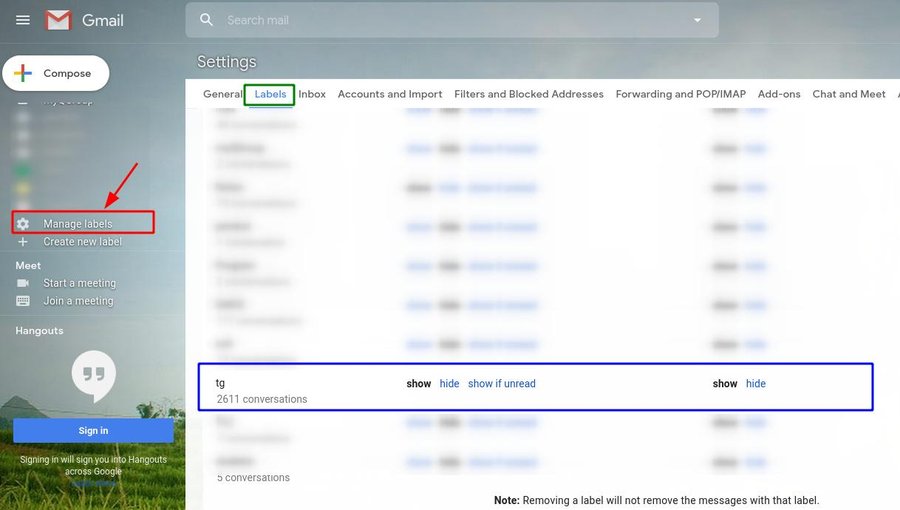This screenshot has height=510, width=900.
Task: Click the camera icon for Start a meeting
Action: coord(23,283)
